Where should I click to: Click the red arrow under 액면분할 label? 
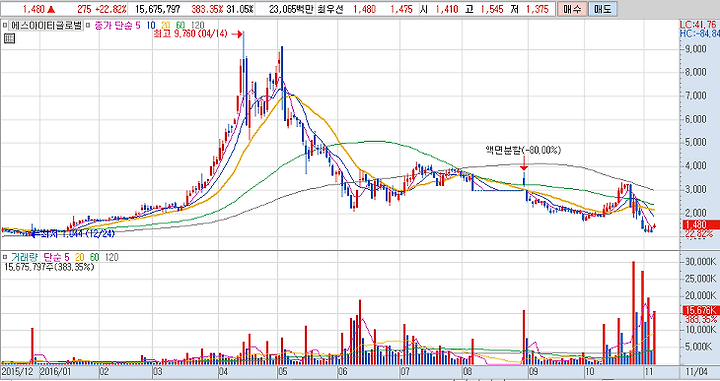click(523, 164)
